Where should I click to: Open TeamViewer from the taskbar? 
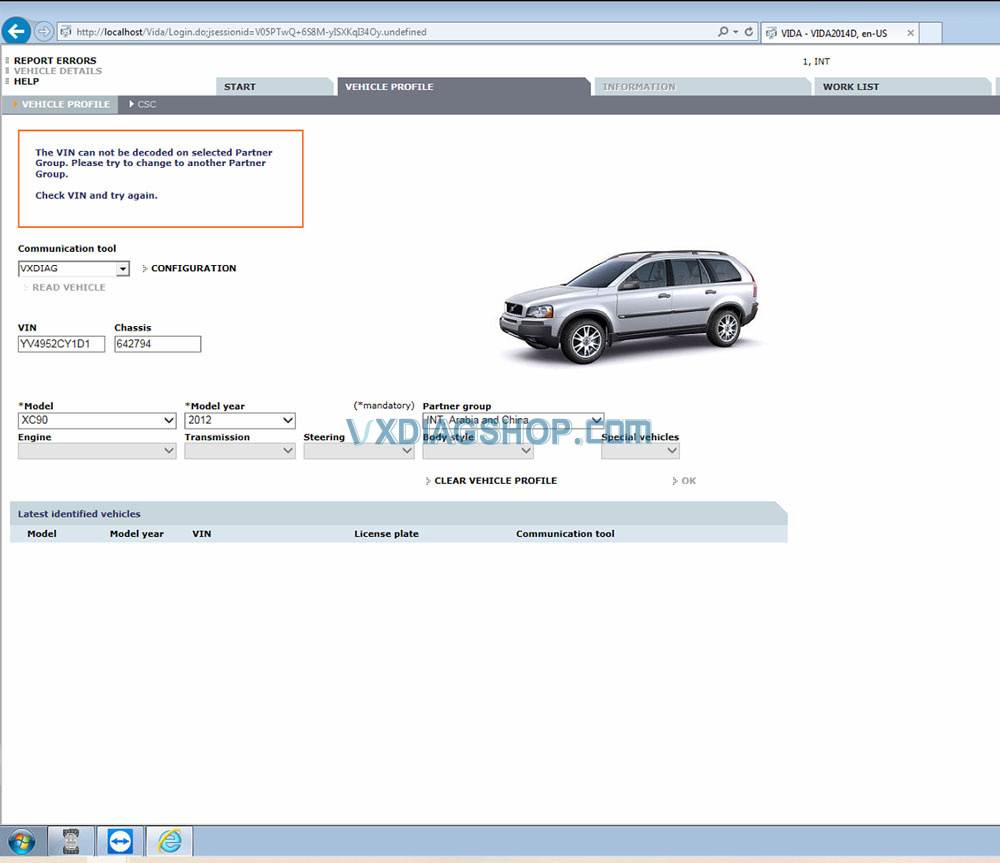[119, 842]
